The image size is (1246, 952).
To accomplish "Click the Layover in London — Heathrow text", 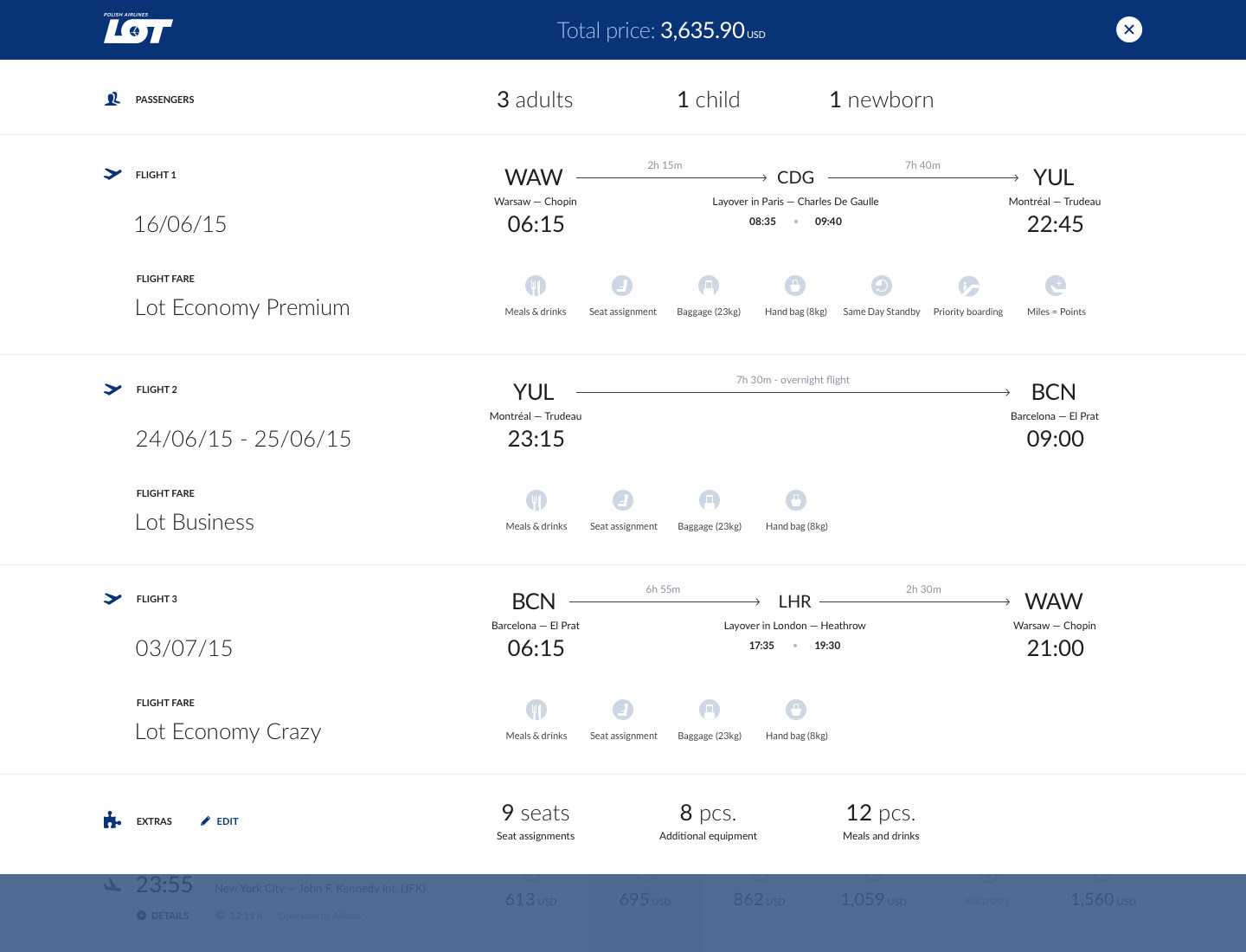I will pos(794,626).
